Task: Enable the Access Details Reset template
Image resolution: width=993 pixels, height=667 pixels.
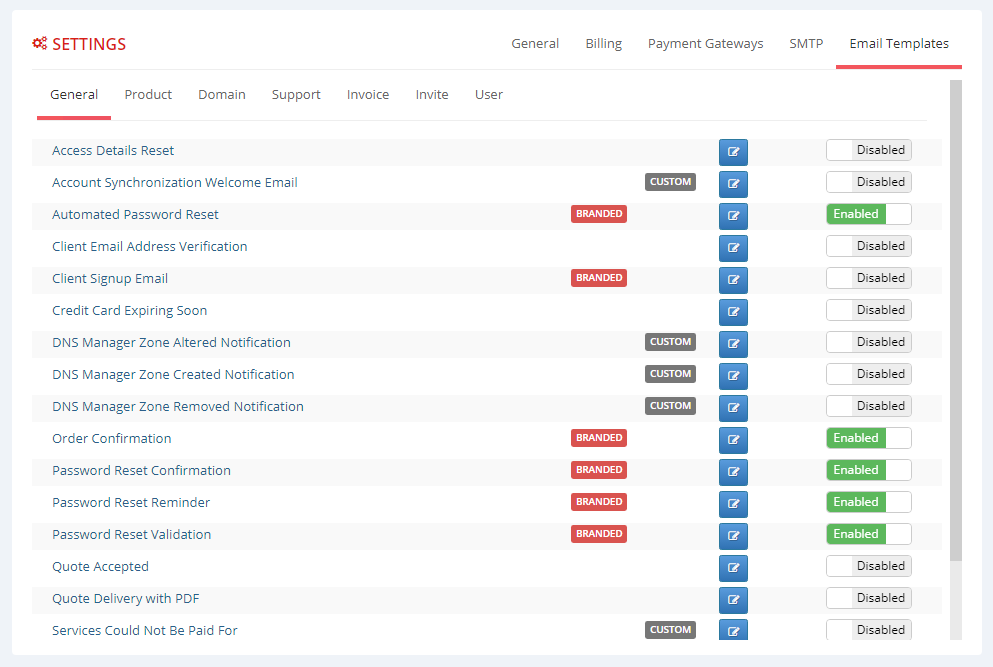Action: pyautogui.click(x=869, y=150)
